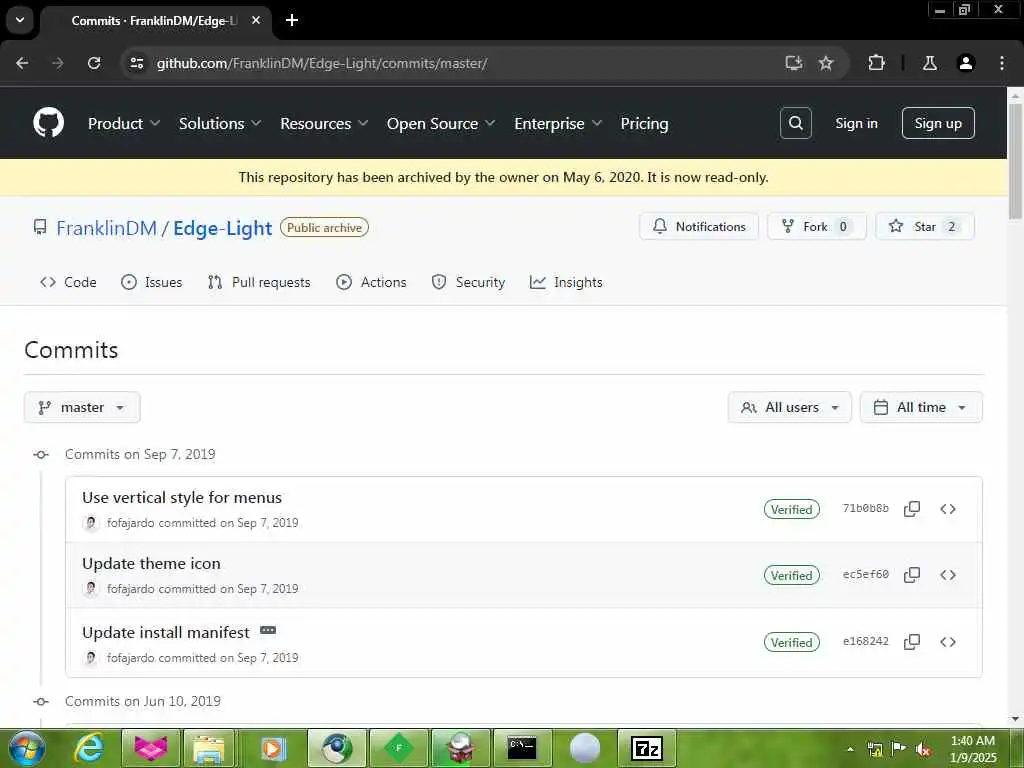
Task: Expand Solutions menu
Action: click(x=220, y=123)
